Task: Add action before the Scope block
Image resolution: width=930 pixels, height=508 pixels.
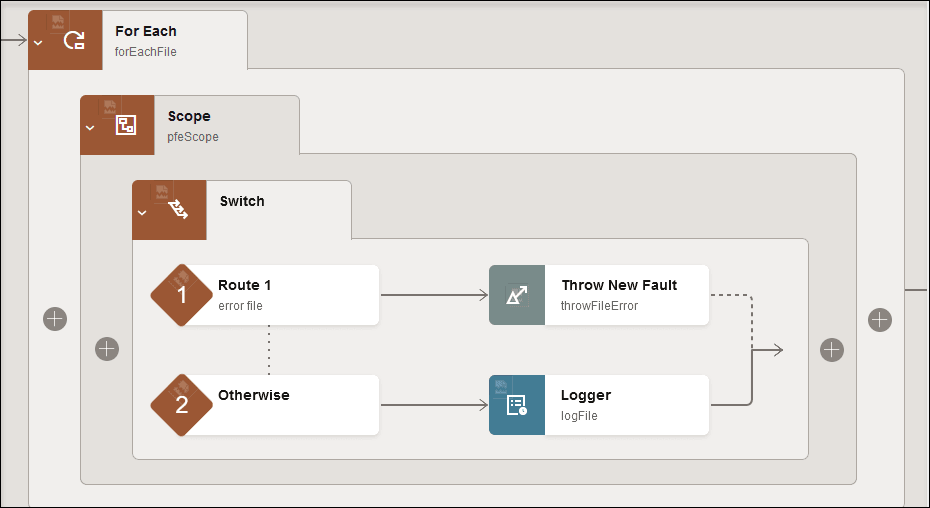Action: point(55,319)
